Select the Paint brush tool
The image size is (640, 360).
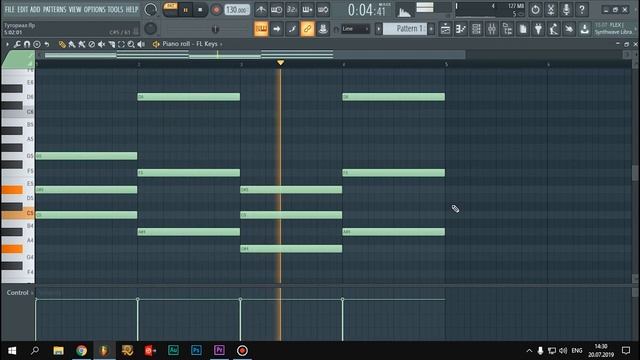(72, 44)
